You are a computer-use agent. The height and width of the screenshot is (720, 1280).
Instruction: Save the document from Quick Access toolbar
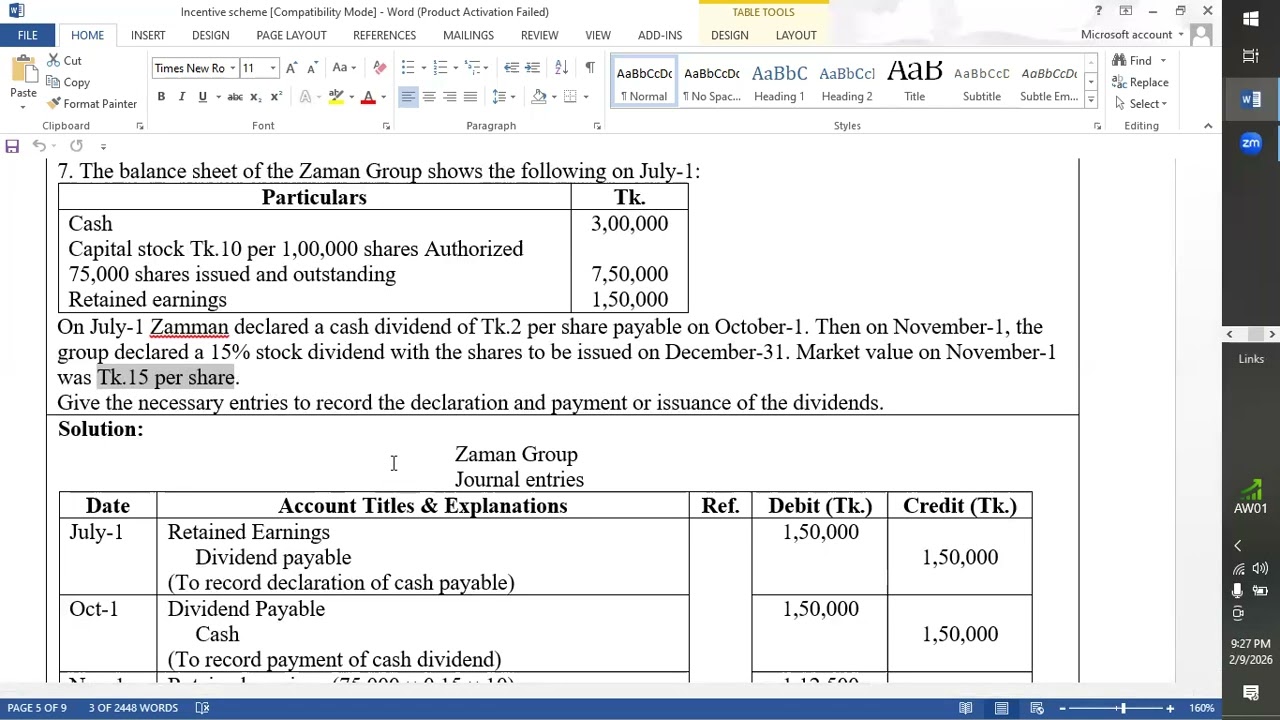[x=12, y=146]
